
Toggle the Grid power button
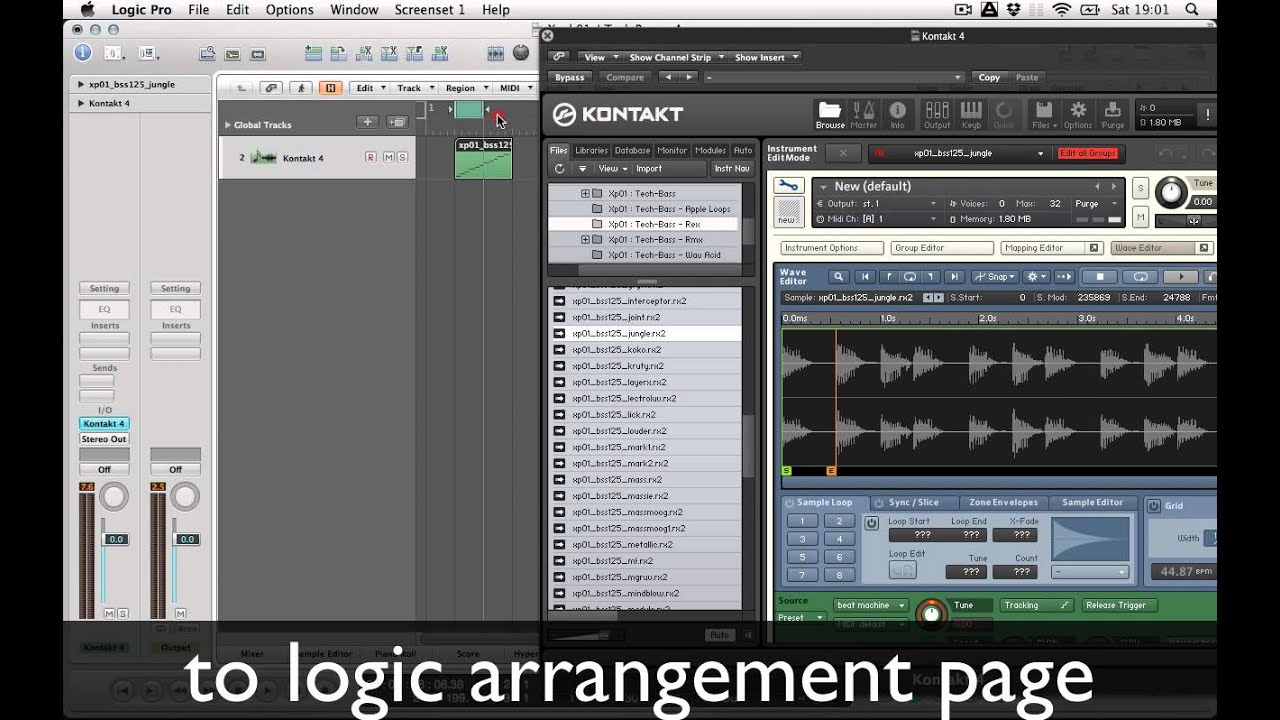[x=1153, y=506]
